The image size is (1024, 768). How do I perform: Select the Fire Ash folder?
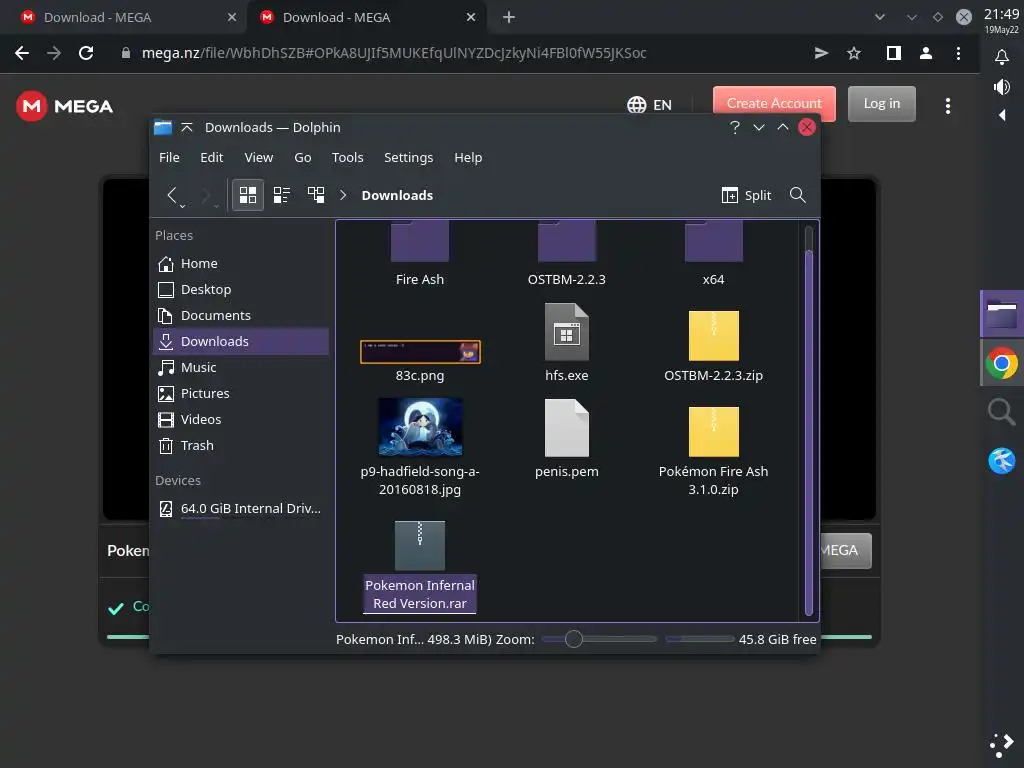click(x=420, y=253)
